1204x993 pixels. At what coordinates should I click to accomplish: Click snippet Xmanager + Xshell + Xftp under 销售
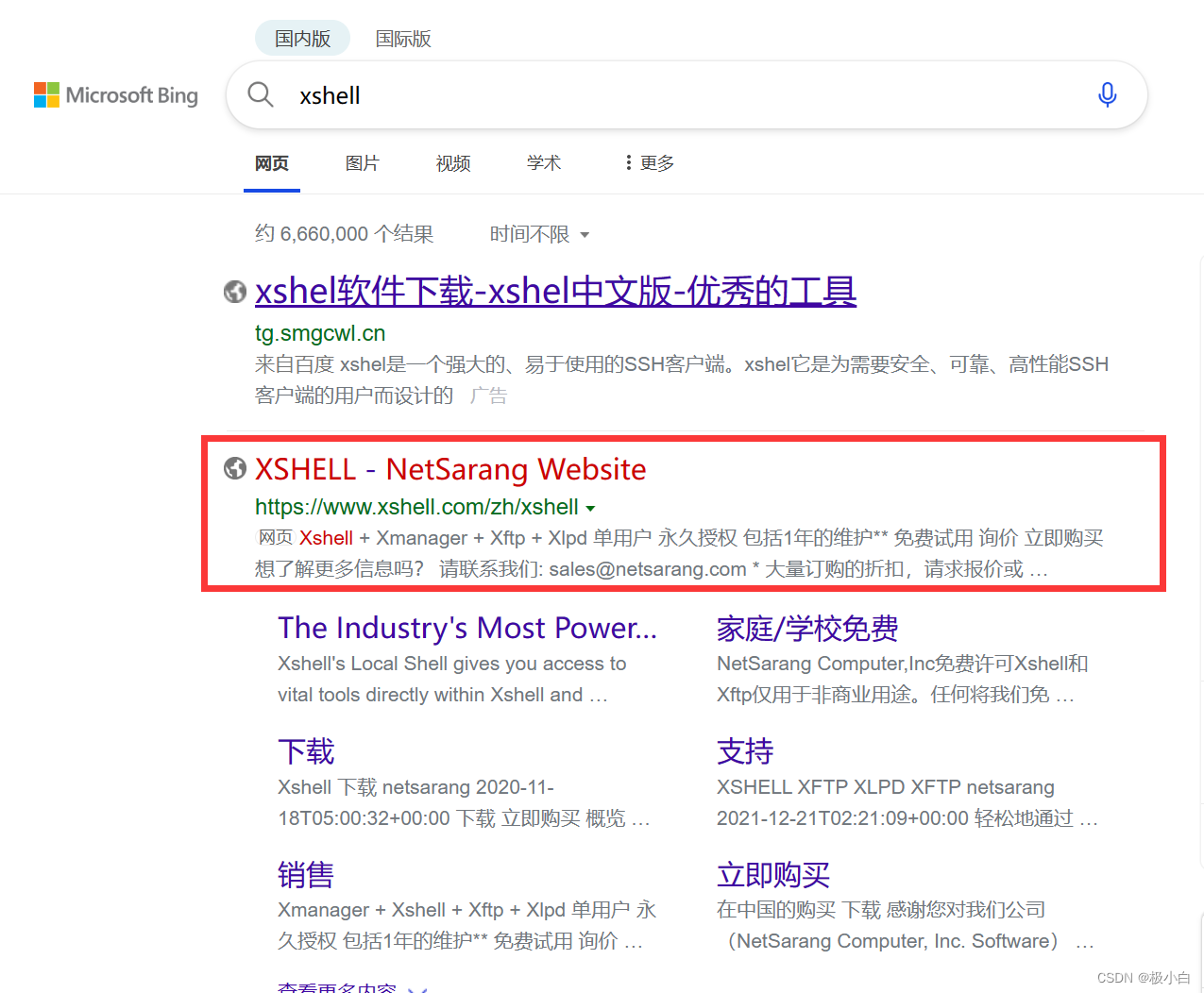click(x=466, y=925)
